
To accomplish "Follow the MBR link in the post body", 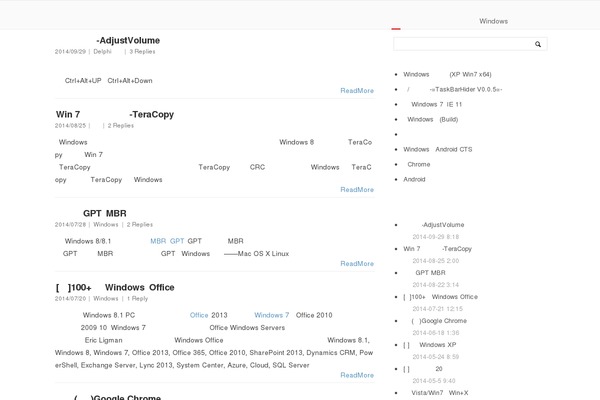I will pyautogui.click(x=158, y=241).
